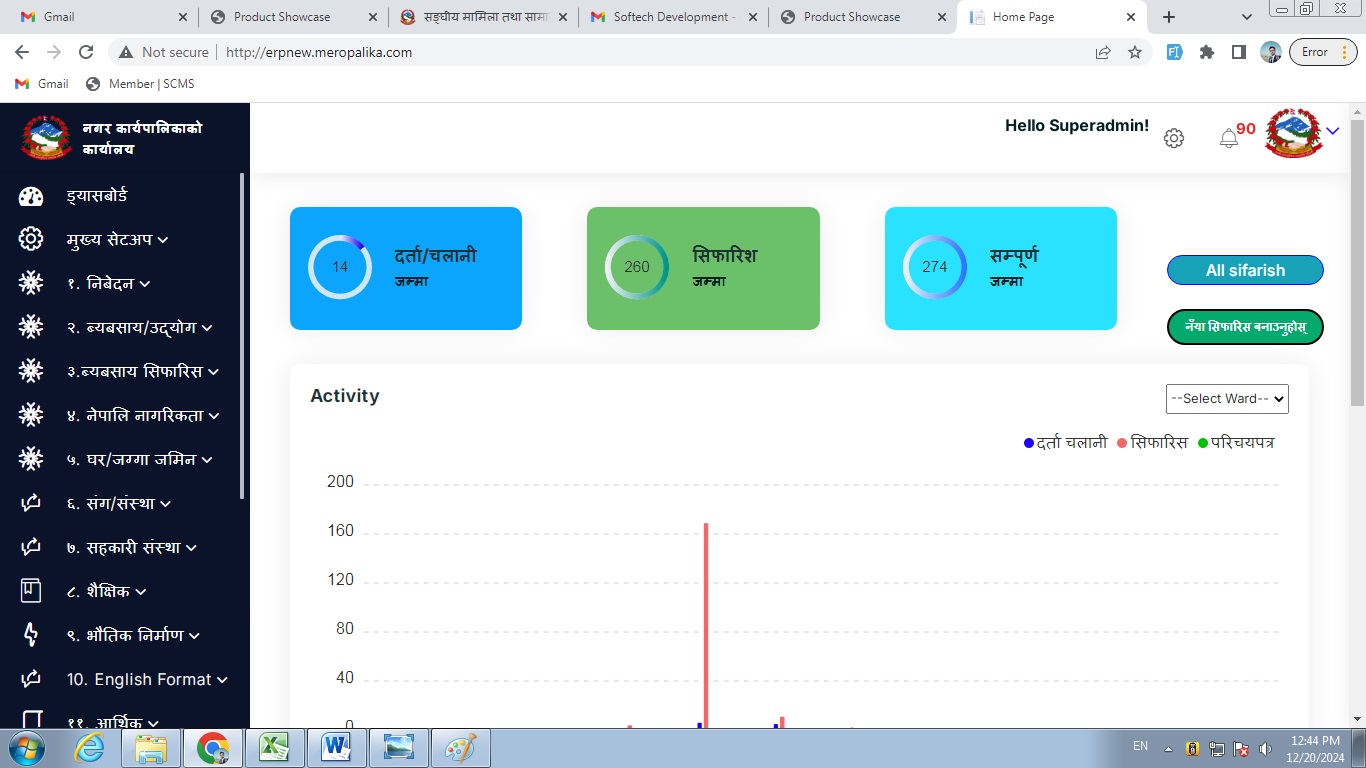Open Excel from the Windows taskbar
Viewport: 1366px width, 768px height.
274,747
